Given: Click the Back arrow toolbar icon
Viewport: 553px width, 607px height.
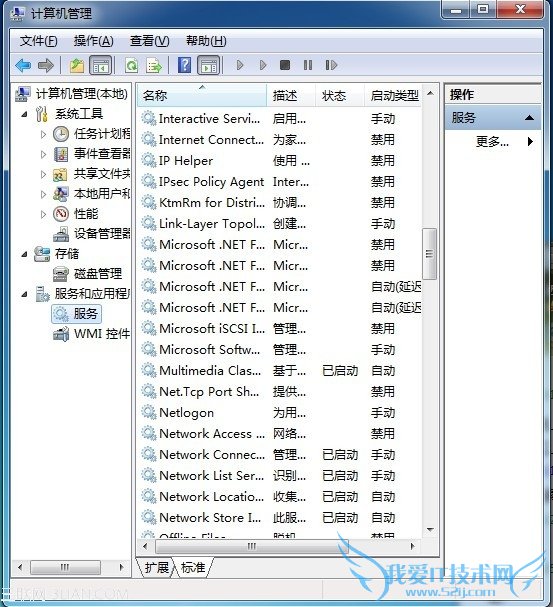Looking at the screenshot, I should 23,65.
